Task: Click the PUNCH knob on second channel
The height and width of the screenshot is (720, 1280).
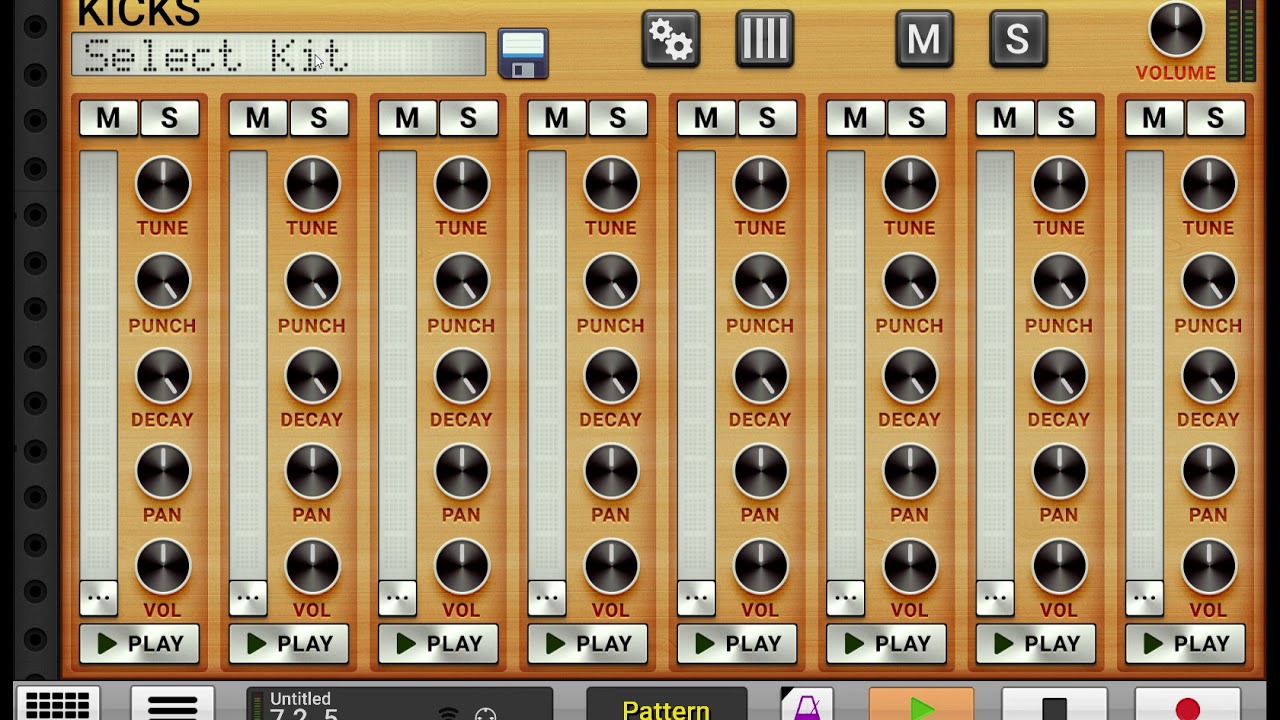Action: click(x=312, y=282)
